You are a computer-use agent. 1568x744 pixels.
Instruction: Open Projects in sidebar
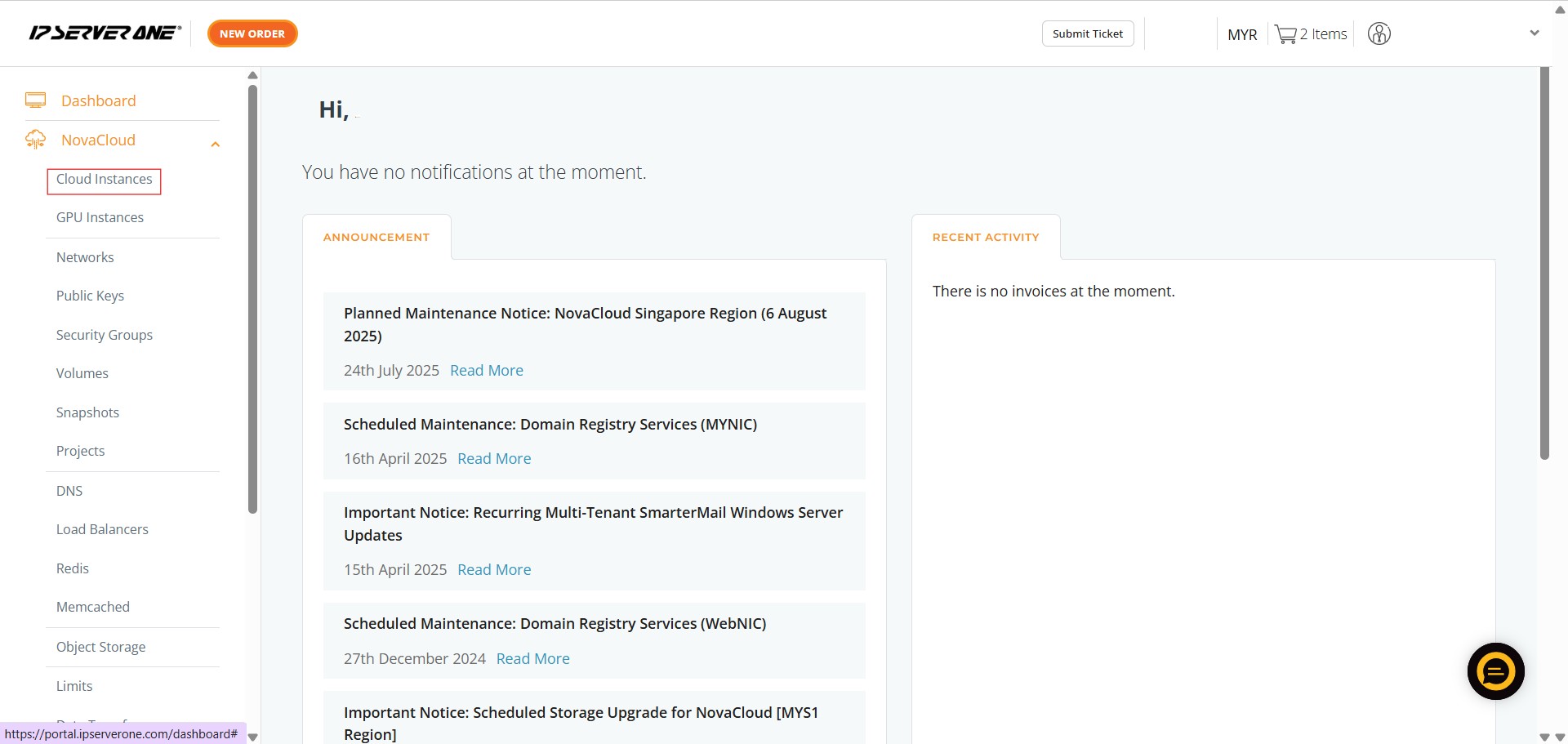click(80, 451)
